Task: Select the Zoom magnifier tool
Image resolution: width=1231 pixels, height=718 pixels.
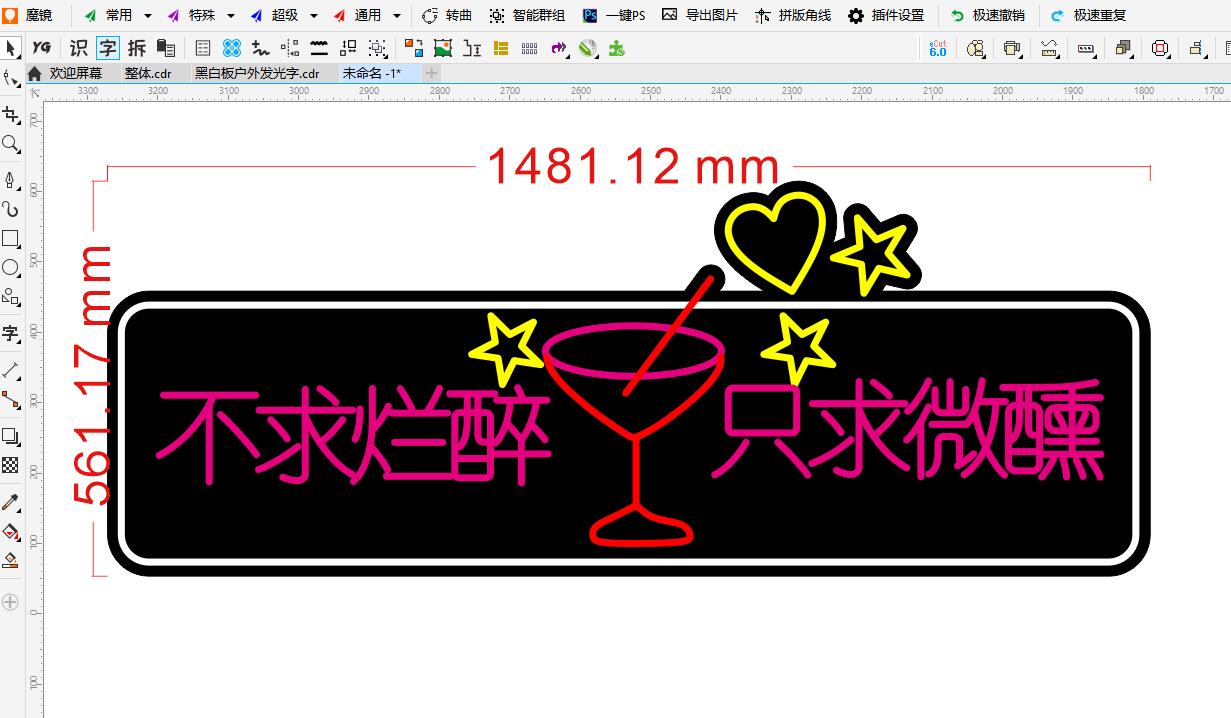Action: (10, 144)
